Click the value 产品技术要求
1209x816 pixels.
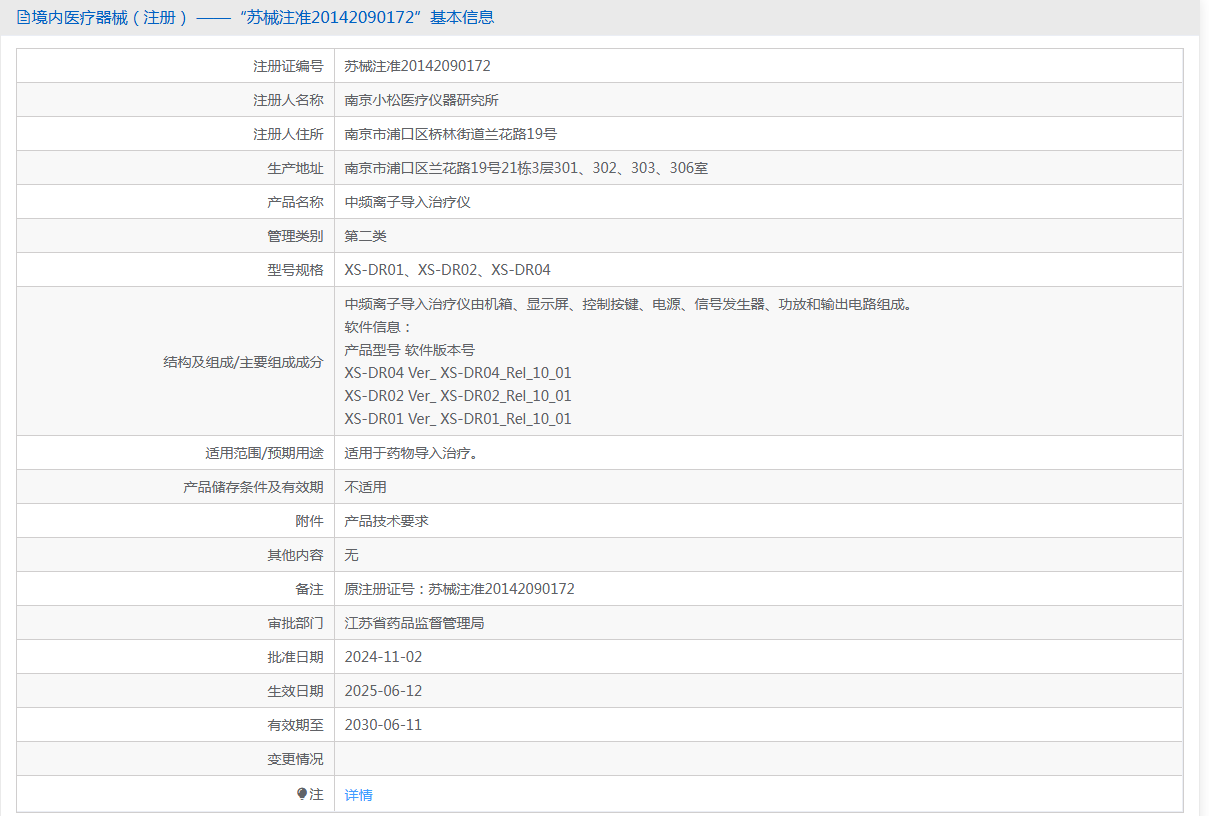point(386,521)
